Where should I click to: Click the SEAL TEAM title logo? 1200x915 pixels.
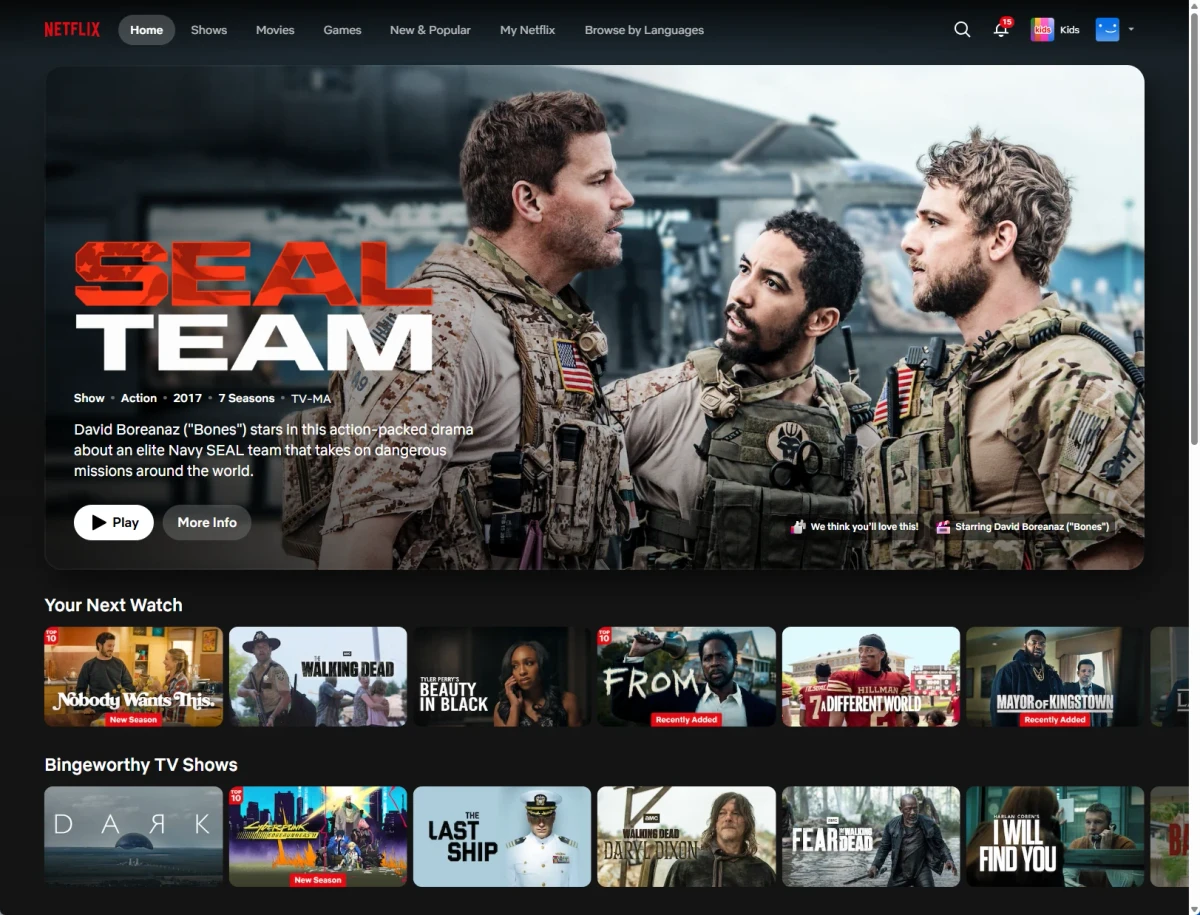[254, 307]
